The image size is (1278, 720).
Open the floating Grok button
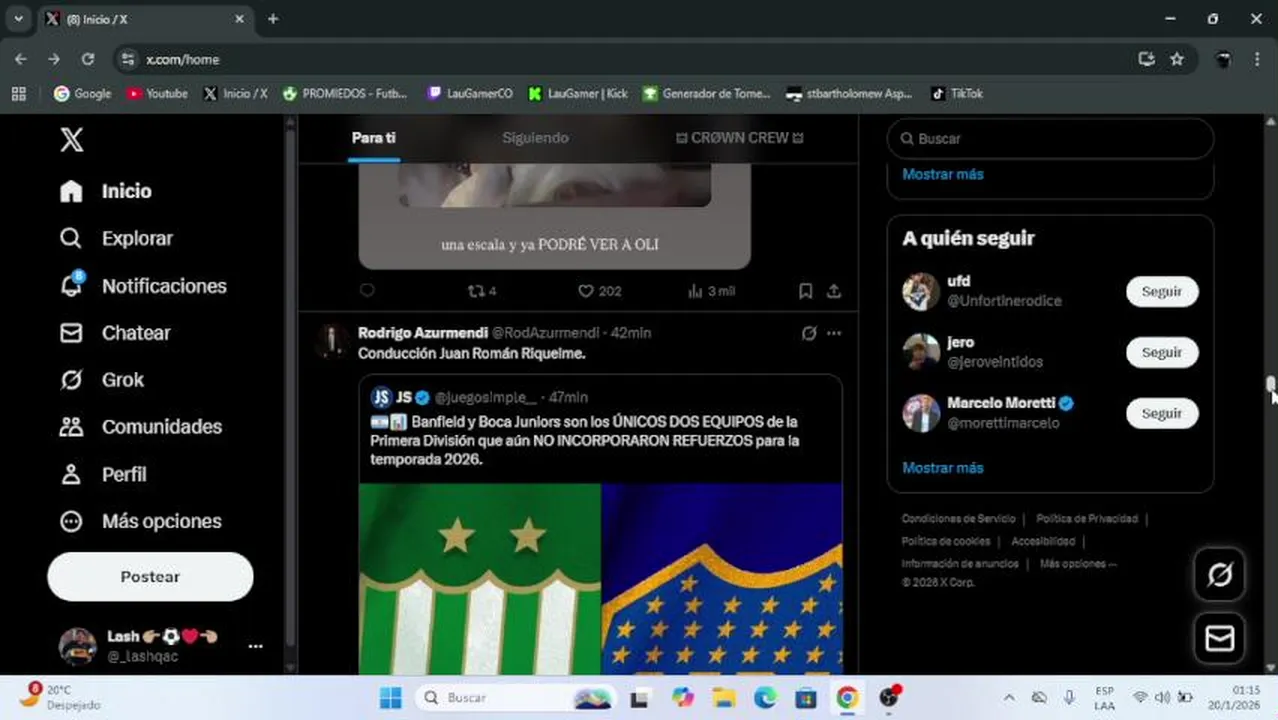(1220, 574)
